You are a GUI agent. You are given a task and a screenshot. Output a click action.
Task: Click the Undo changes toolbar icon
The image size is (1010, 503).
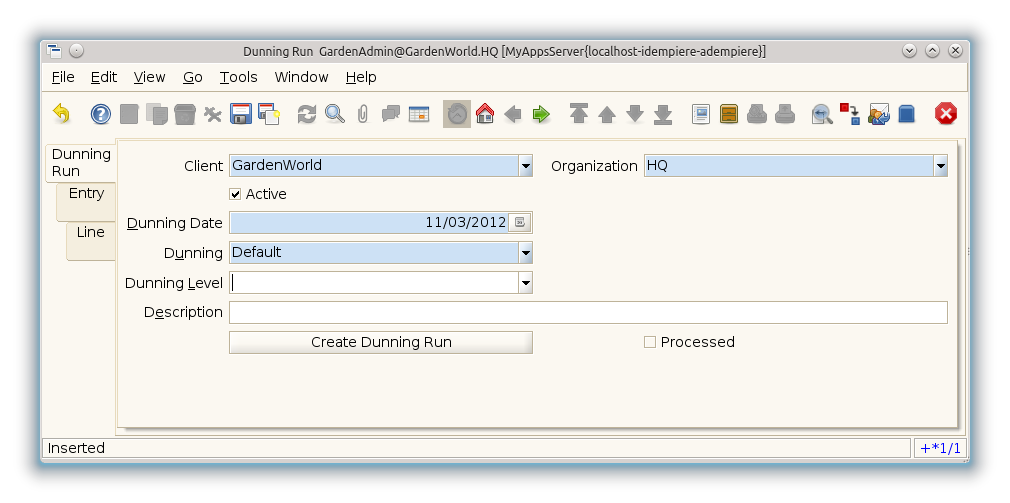(x=61, y=114)
